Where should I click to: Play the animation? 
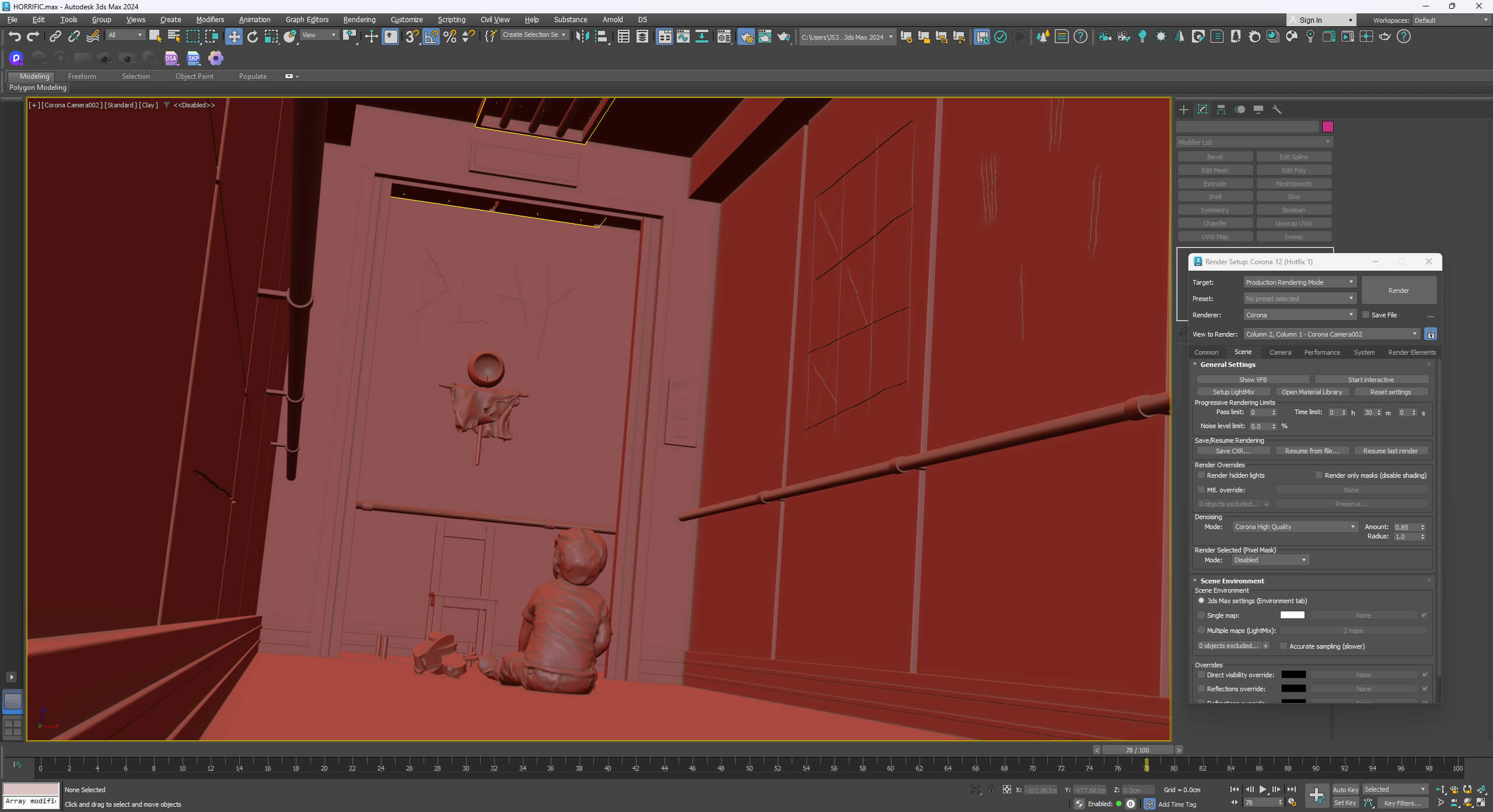[x=1263, y=789]
